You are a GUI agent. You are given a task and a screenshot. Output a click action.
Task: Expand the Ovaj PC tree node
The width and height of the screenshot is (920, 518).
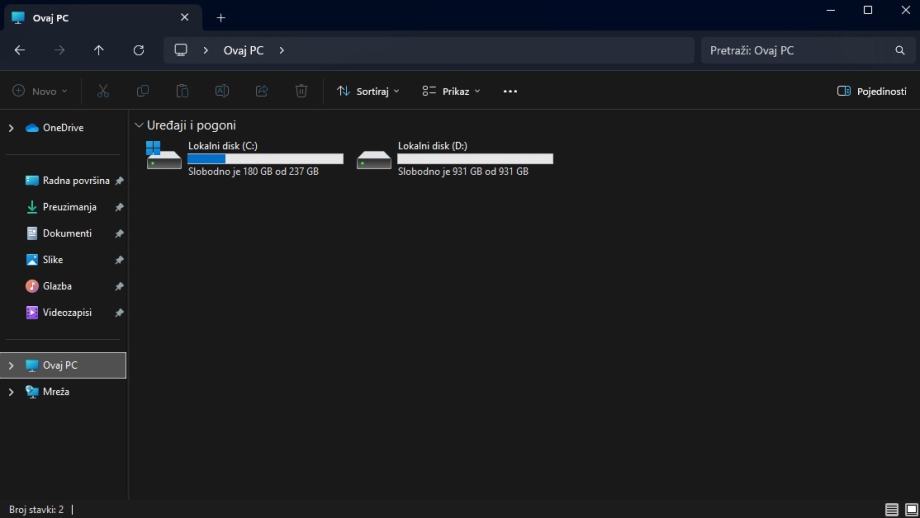pos(11,365)
